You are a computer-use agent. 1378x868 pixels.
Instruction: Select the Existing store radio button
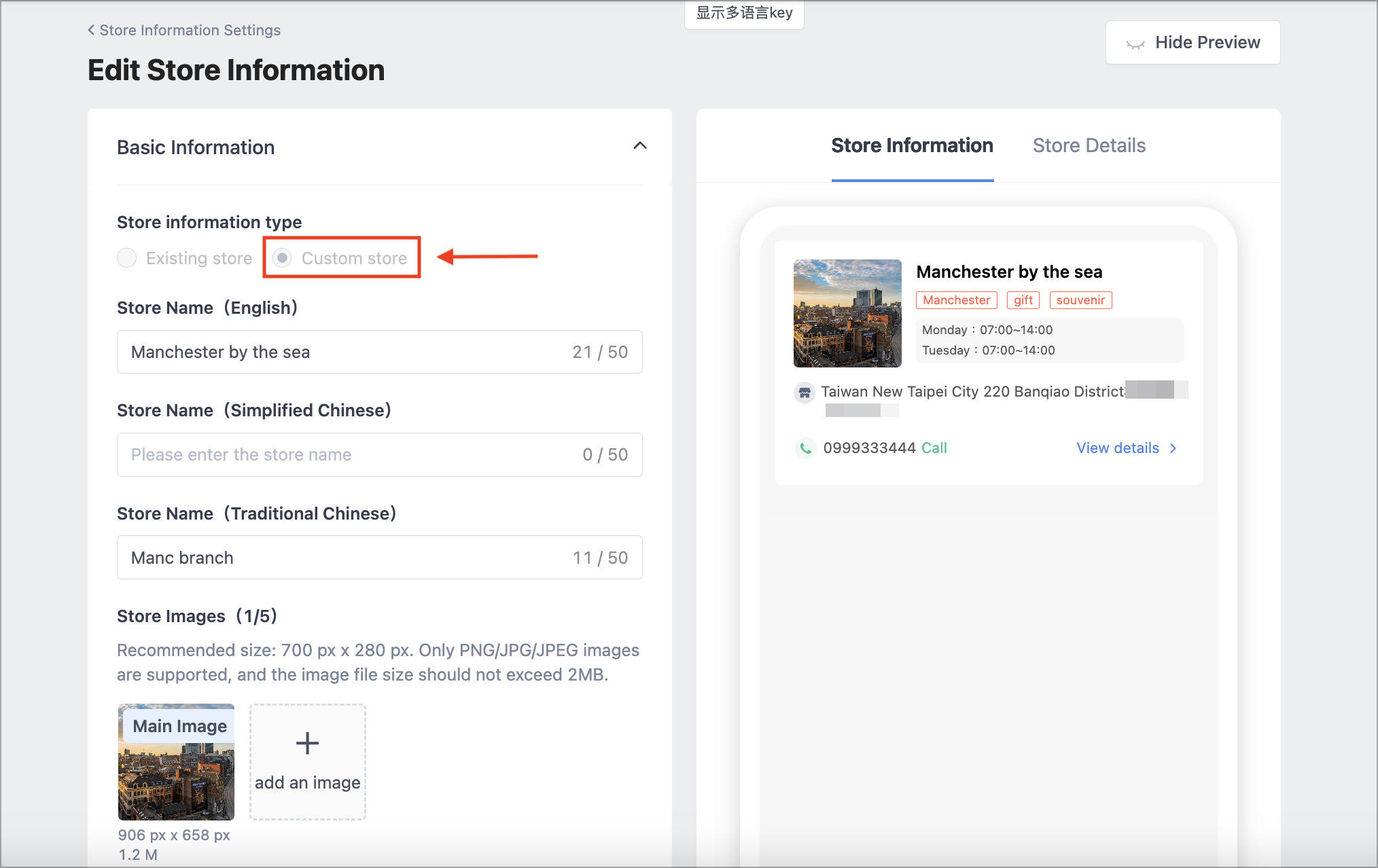pos(127,257)
